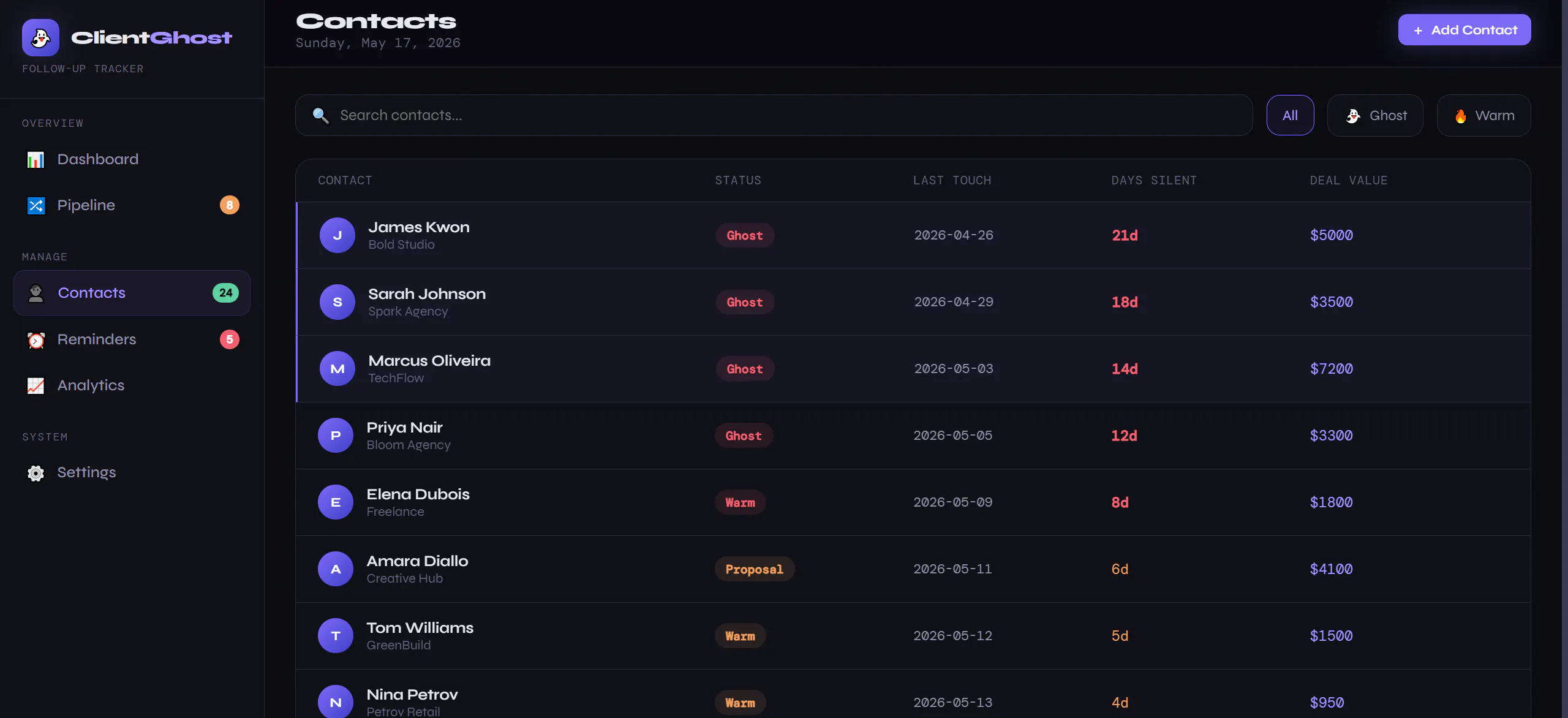Screen dimensions: 1568x718
Task: Click the DAYS SILENT column header
Action: [x=1154, y=181]
